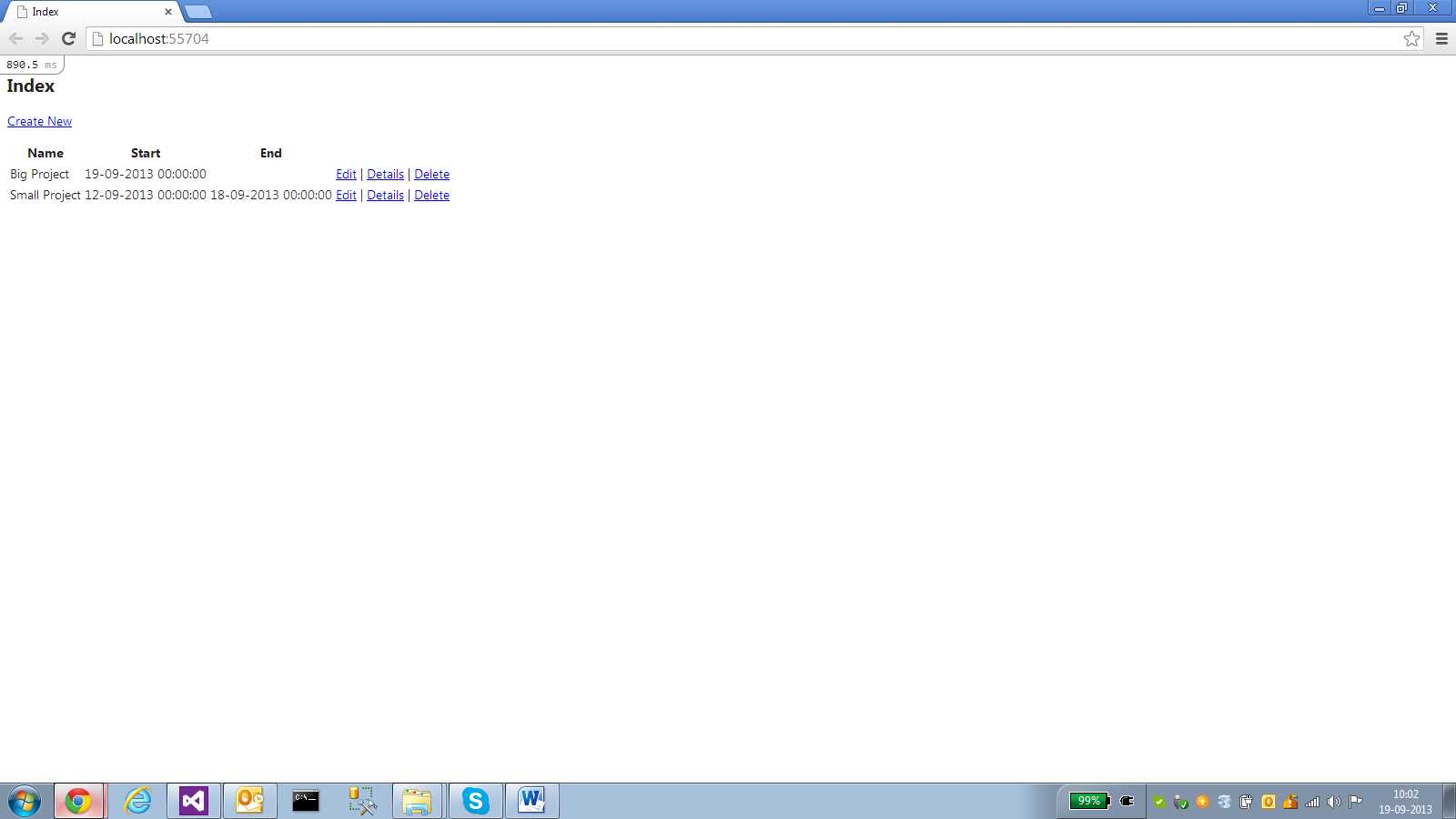This screenshot has width=1456, height=819.
Task: Click the green checkmark tray icon
Action: [x=1158, y=802]
